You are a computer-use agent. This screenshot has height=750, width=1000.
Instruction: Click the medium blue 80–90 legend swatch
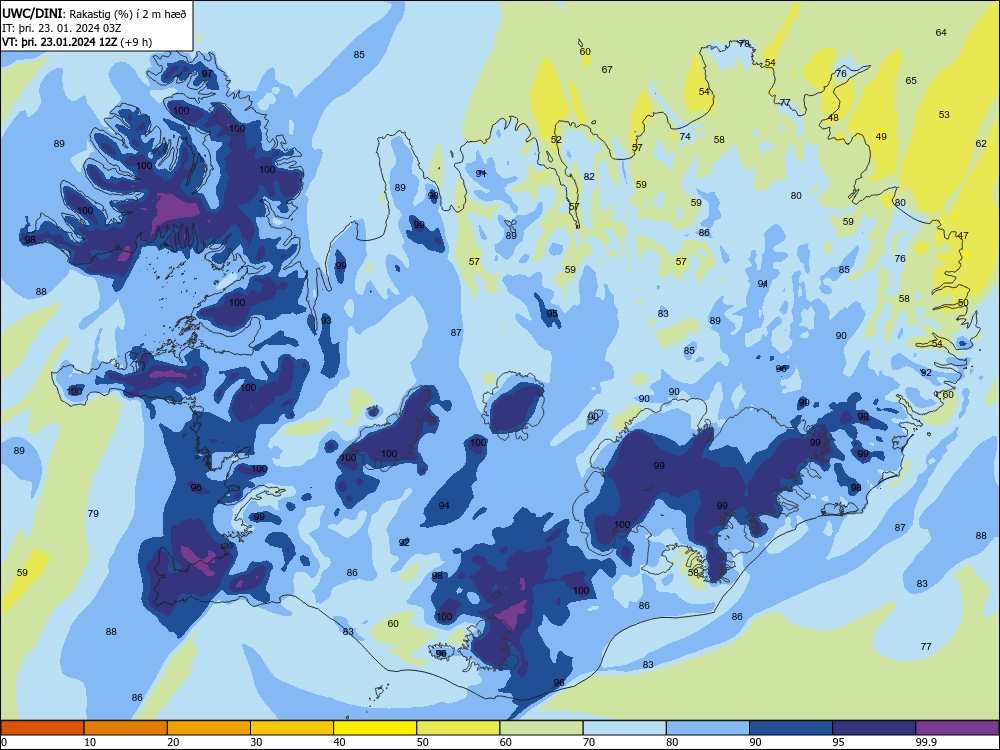click(x=708, y=728)
